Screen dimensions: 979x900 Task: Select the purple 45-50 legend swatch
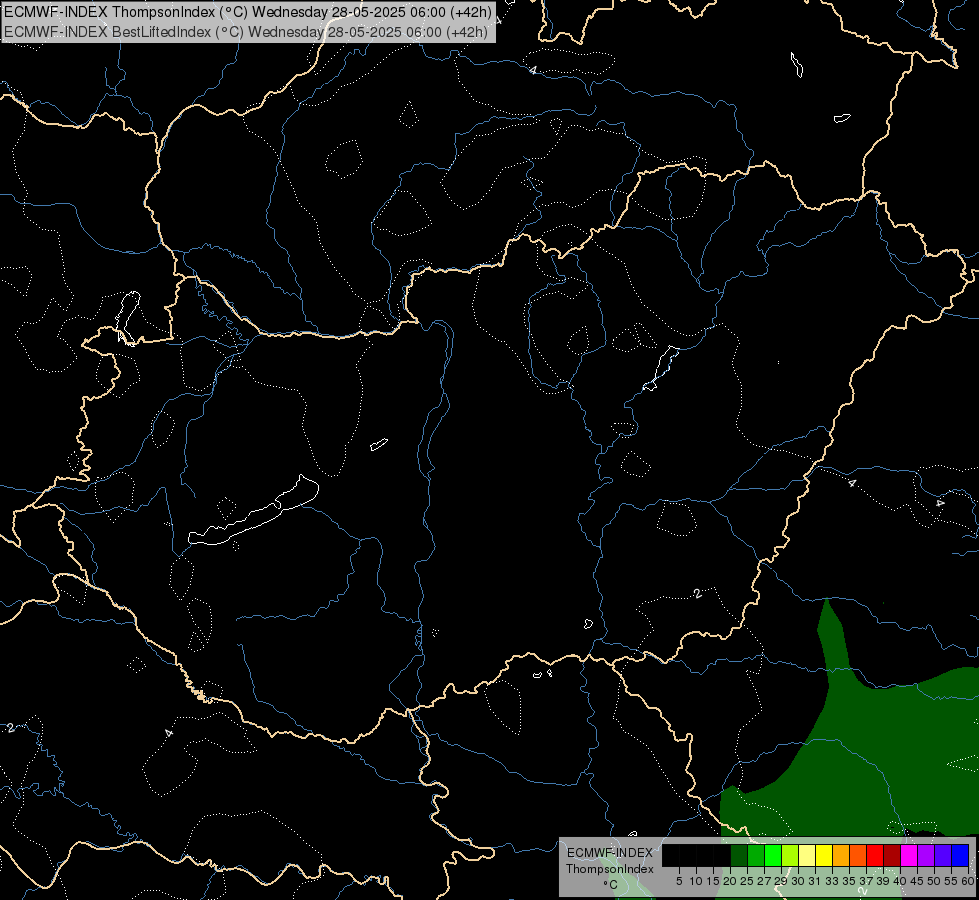pyautogui.click(x=926, y=855)
